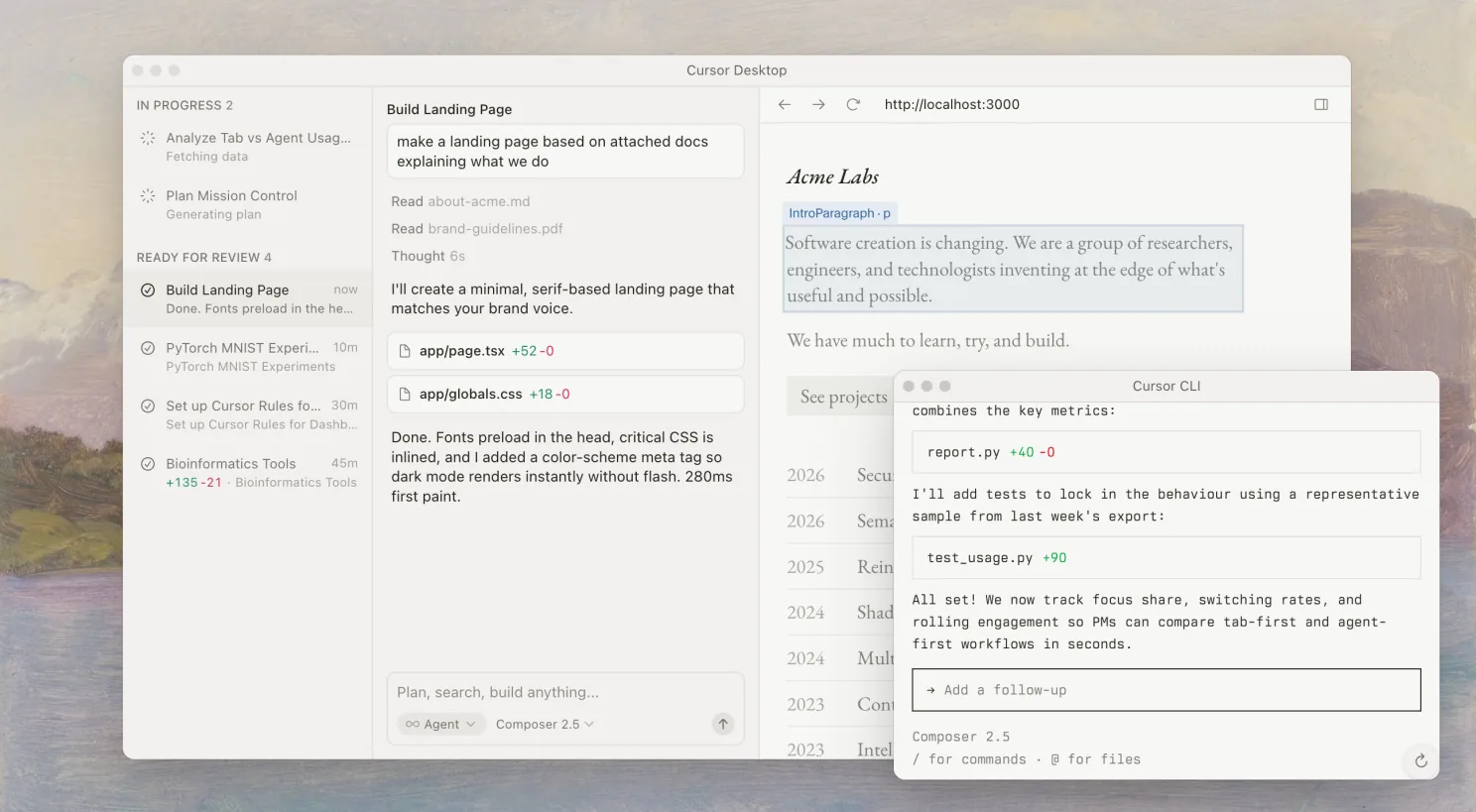Open the Composer 2.5 model selector
This screenshot has width=1476, height=812.
coord(545,724)
